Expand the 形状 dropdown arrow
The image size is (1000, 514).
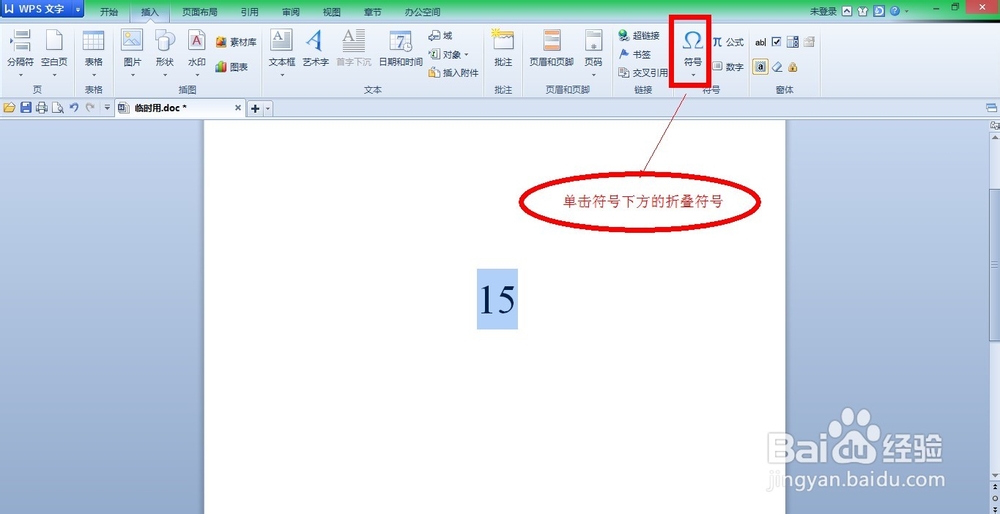tap(165, 75)
